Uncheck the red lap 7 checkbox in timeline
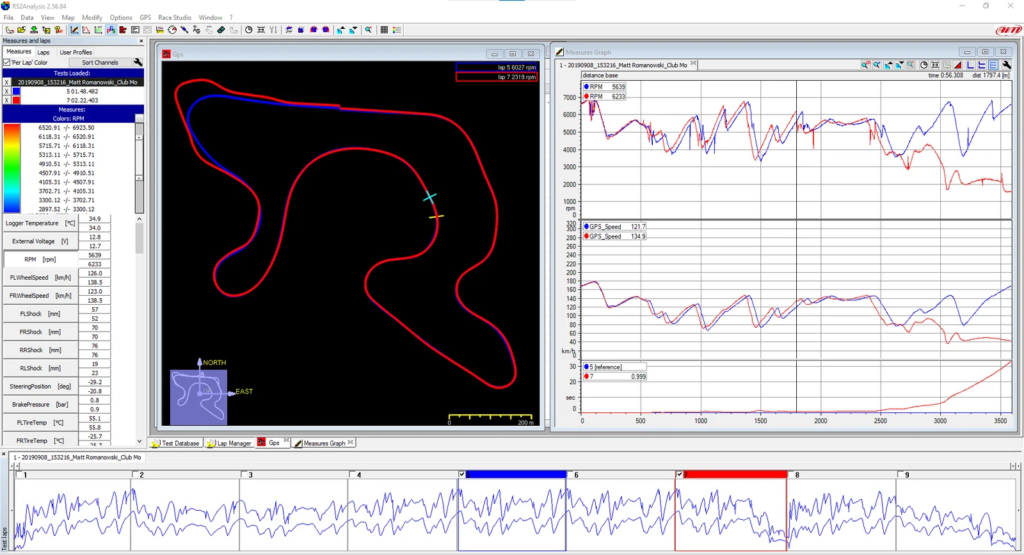This screenshot has width=1024, height=555. [679, 475]
